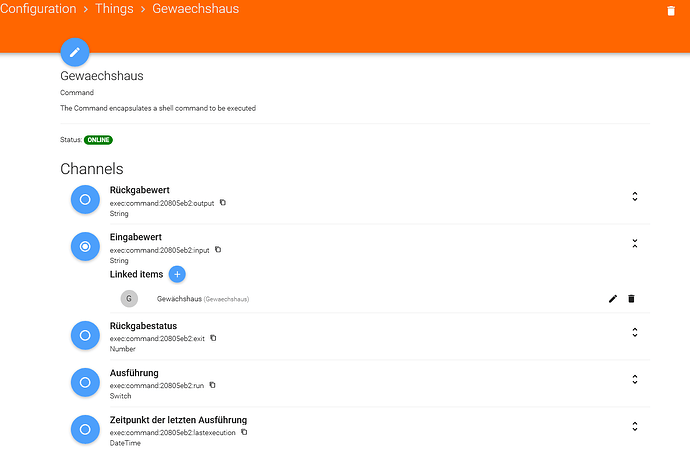
Task: Click the G avatar of linked item
Action: (129, 298)
